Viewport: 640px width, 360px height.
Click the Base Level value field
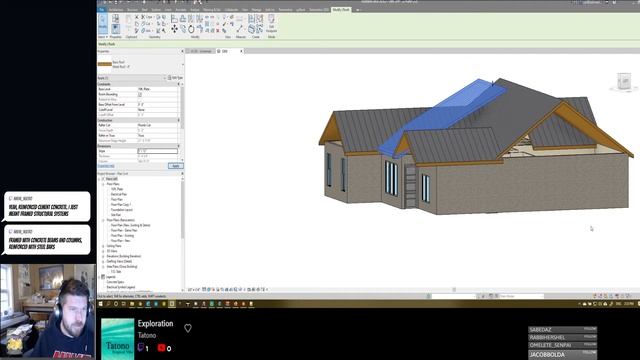tap(158, 89)
